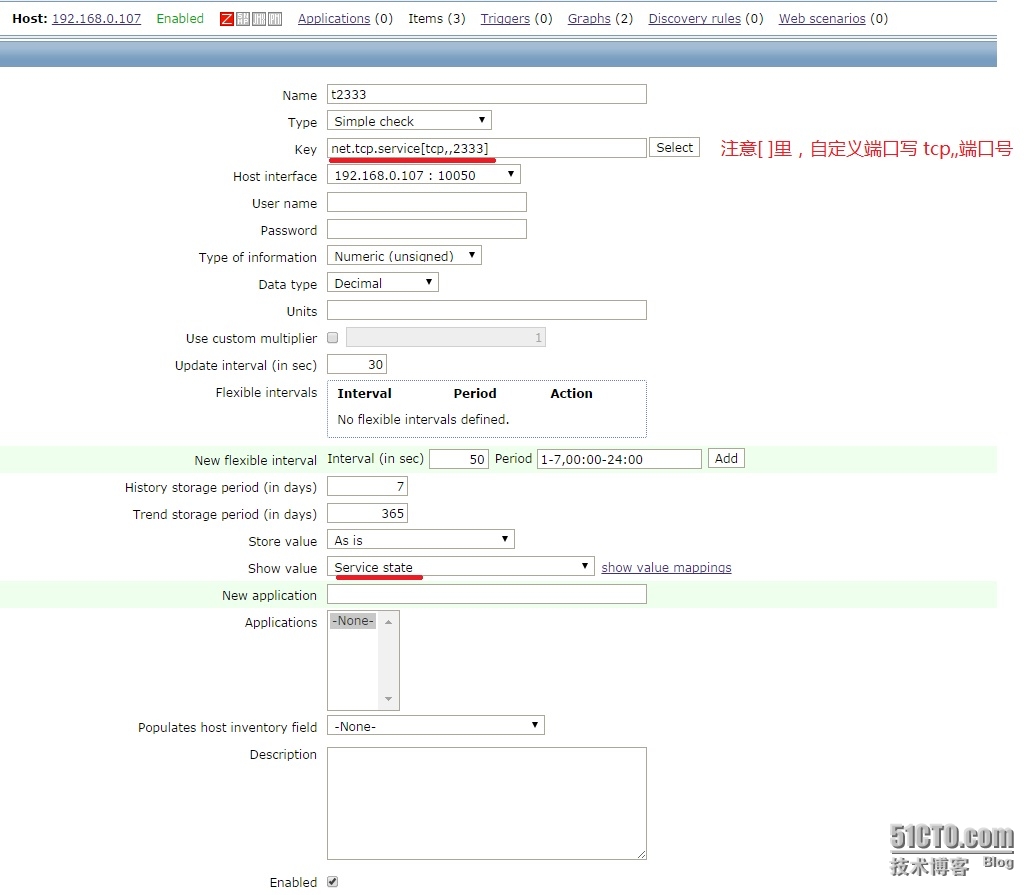Click the Trend storage period field showing 365
The image size is (1033, 895).
(368, 513)
